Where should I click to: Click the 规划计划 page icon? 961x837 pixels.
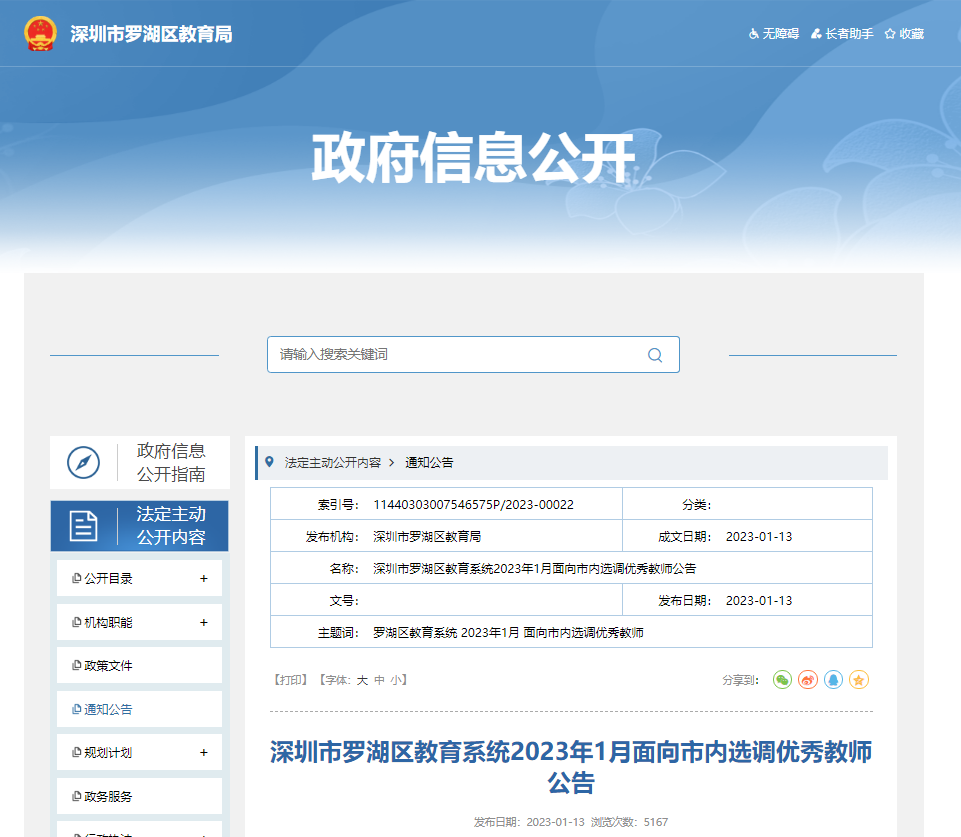pos(77,752)
